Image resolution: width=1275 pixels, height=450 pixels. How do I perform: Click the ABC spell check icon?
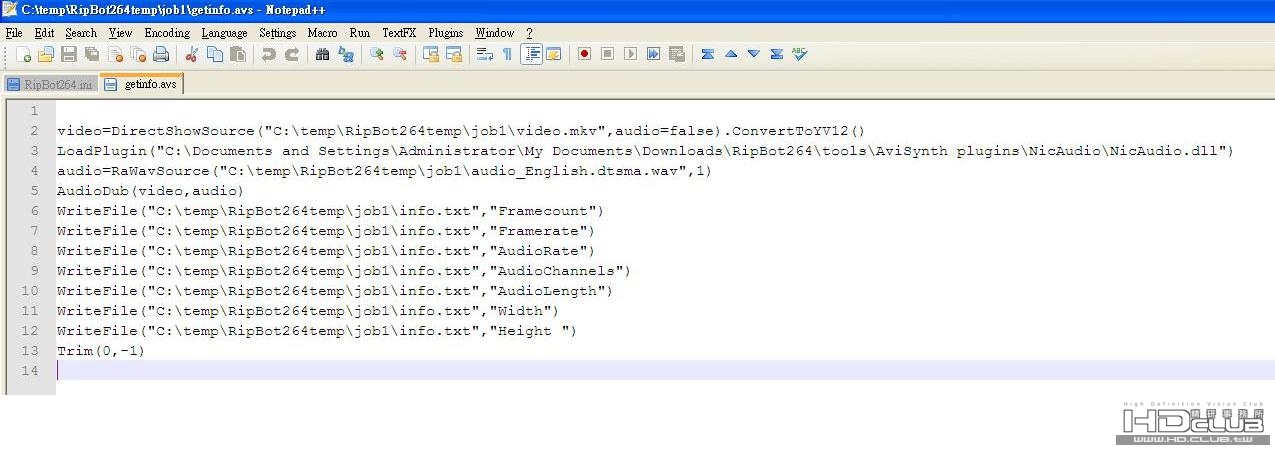pyautogui.click(x=799, y=54)
